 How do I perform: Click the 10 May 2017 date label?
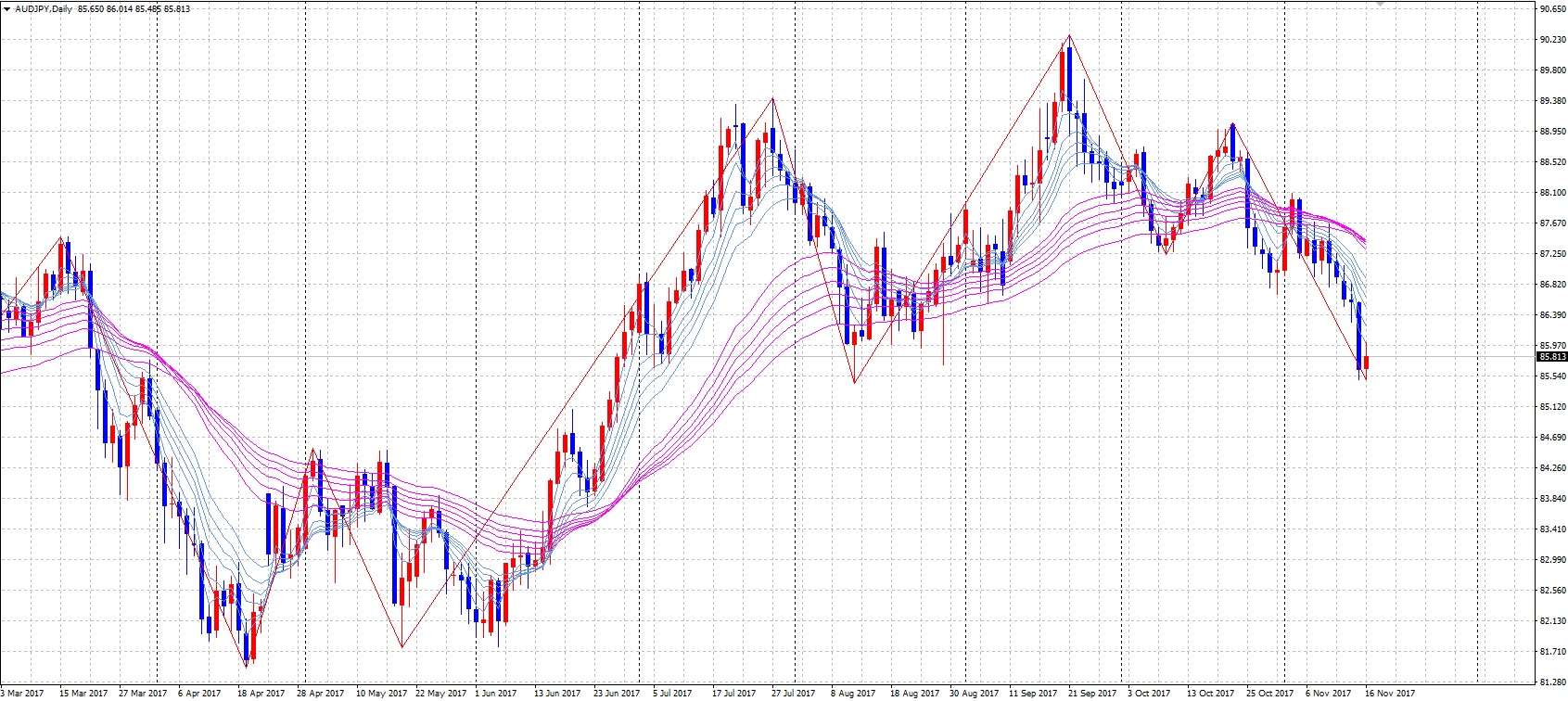pos(382,694)
